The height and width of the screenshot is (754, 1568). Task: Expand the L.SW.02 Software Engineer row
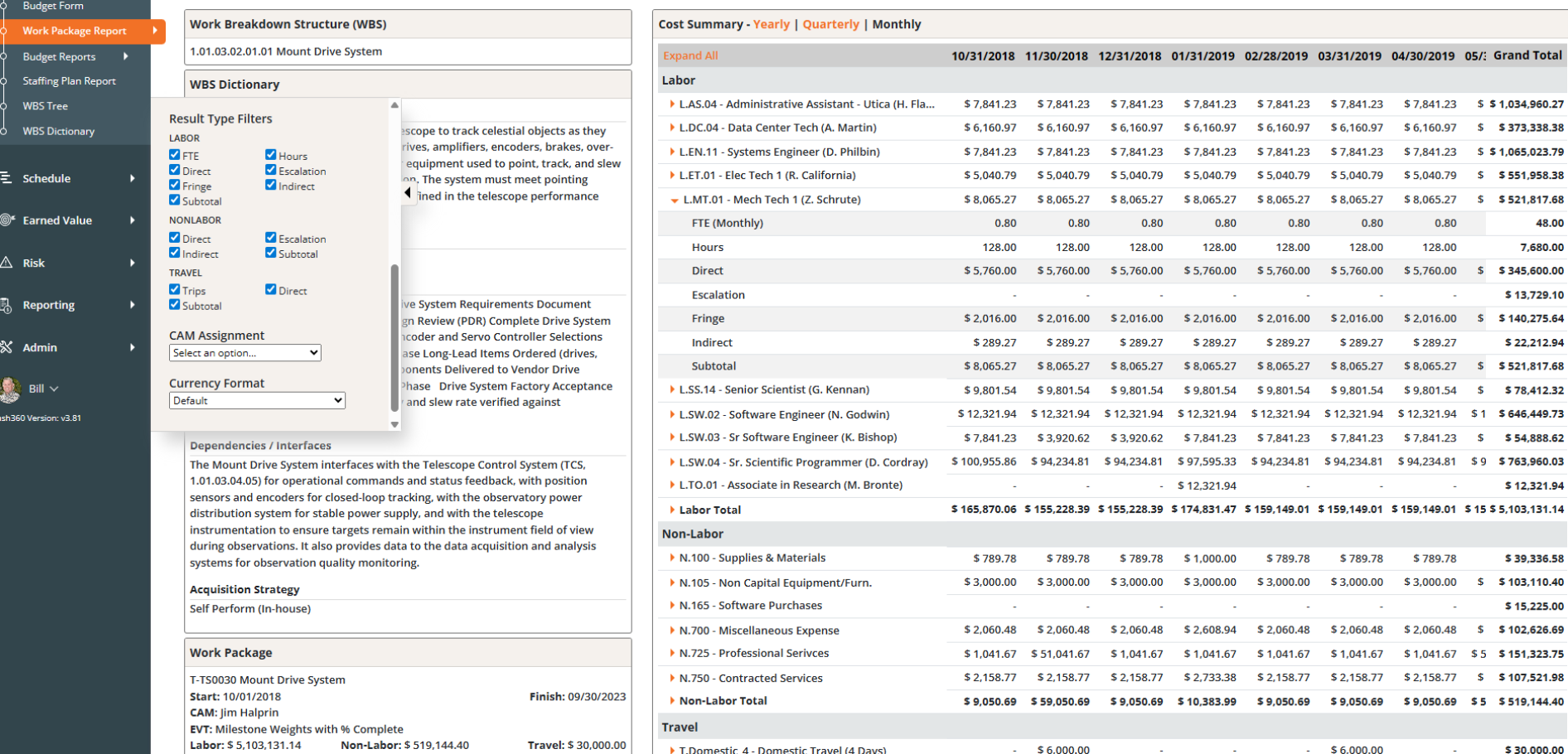(672, 414)
